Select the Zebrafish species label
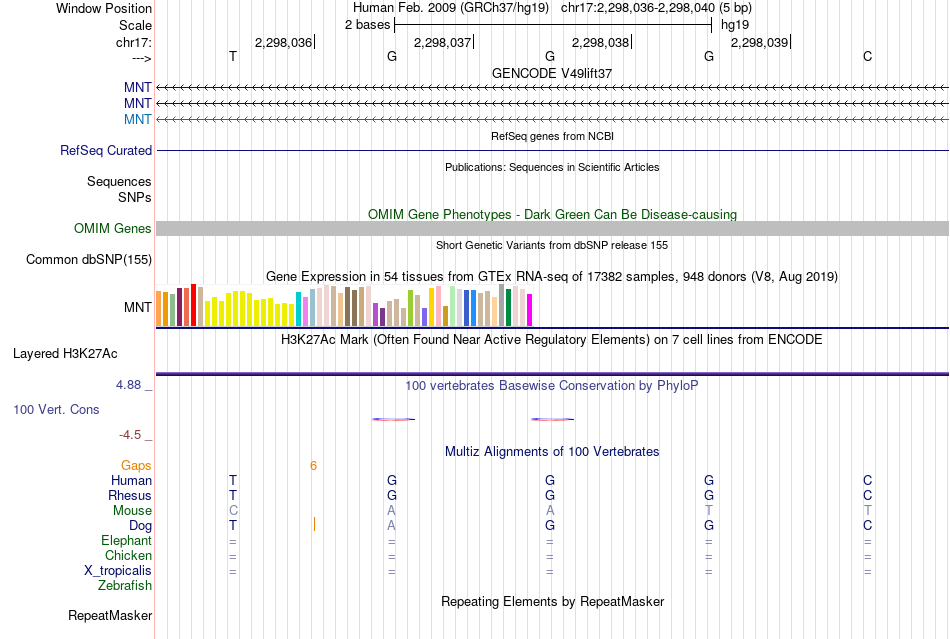950x639 pixels. tap(125, 586)
